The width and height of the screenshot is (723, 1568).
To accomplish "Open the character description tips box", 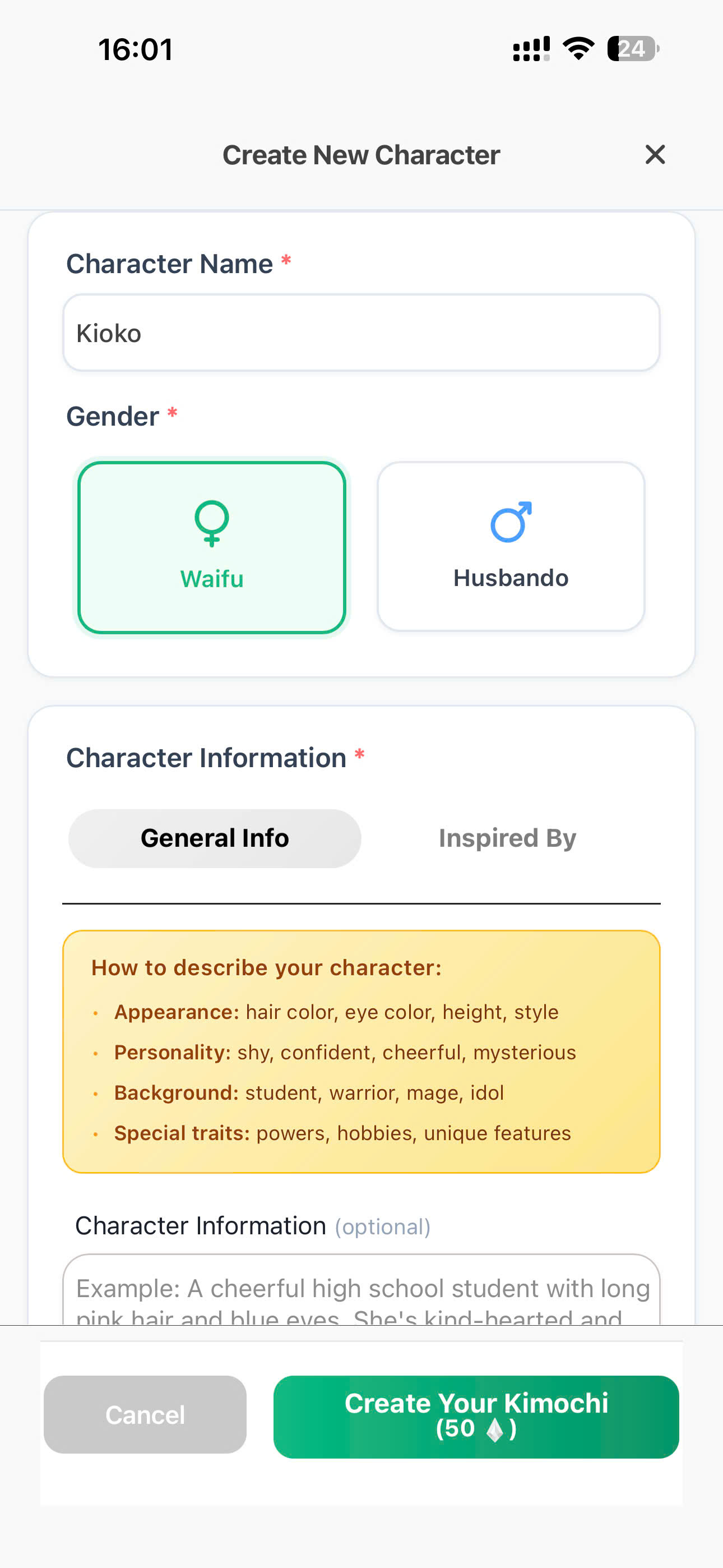I will 361,1050.
